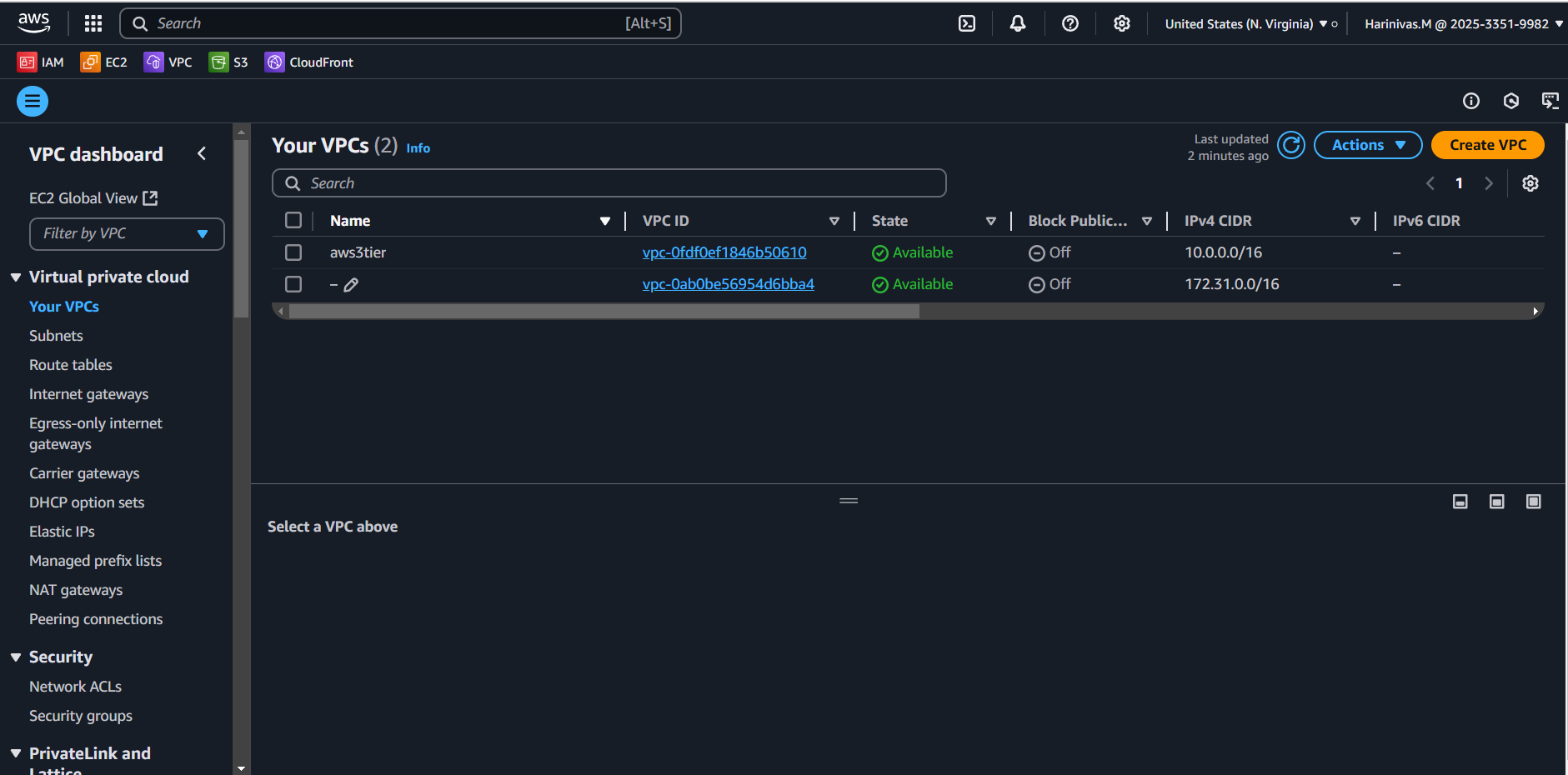Open Elastic IPs in sidebar
1568x775 pixels.
pos(63,532)
